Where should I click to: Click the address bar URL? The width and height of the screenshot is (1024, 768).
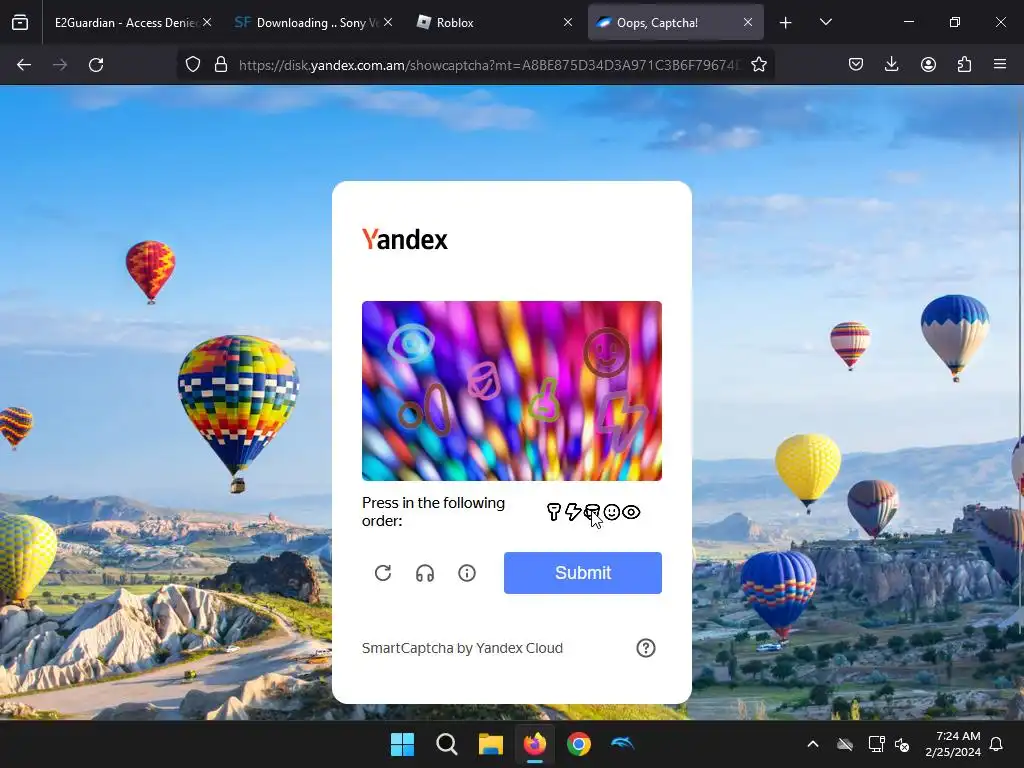point(490,65)
